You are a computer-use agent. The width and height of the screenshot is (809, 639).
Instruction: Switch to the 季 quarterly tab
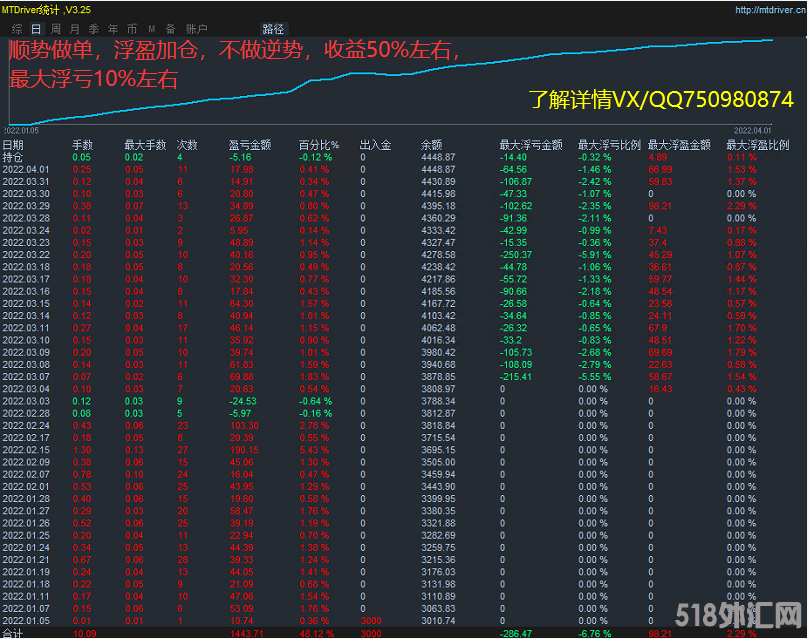(93, 29)
